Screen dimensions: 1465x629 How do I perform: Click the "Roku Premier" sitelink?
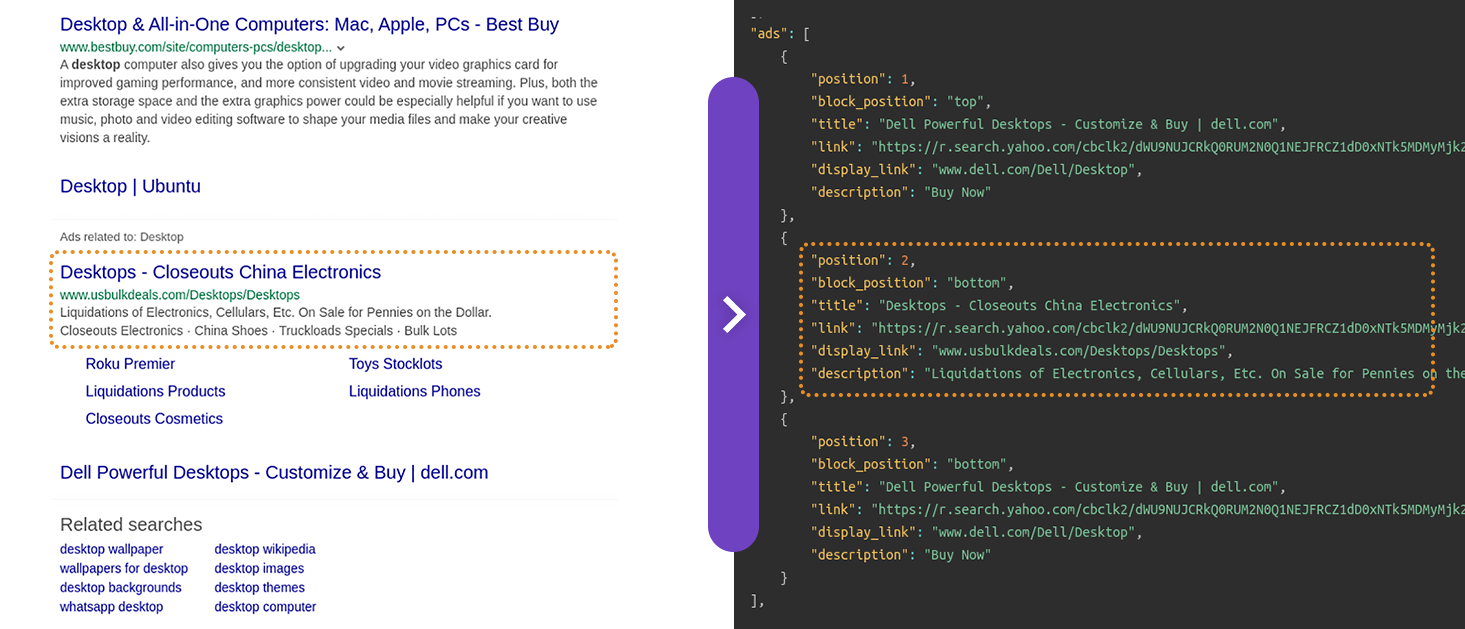click(129, 364)
